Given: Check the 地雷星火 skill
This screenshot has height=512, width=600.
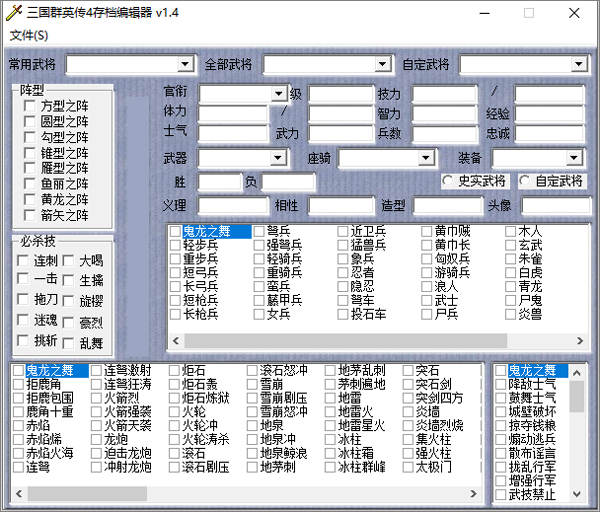Looking at the screenshot, I should point(330,426).
